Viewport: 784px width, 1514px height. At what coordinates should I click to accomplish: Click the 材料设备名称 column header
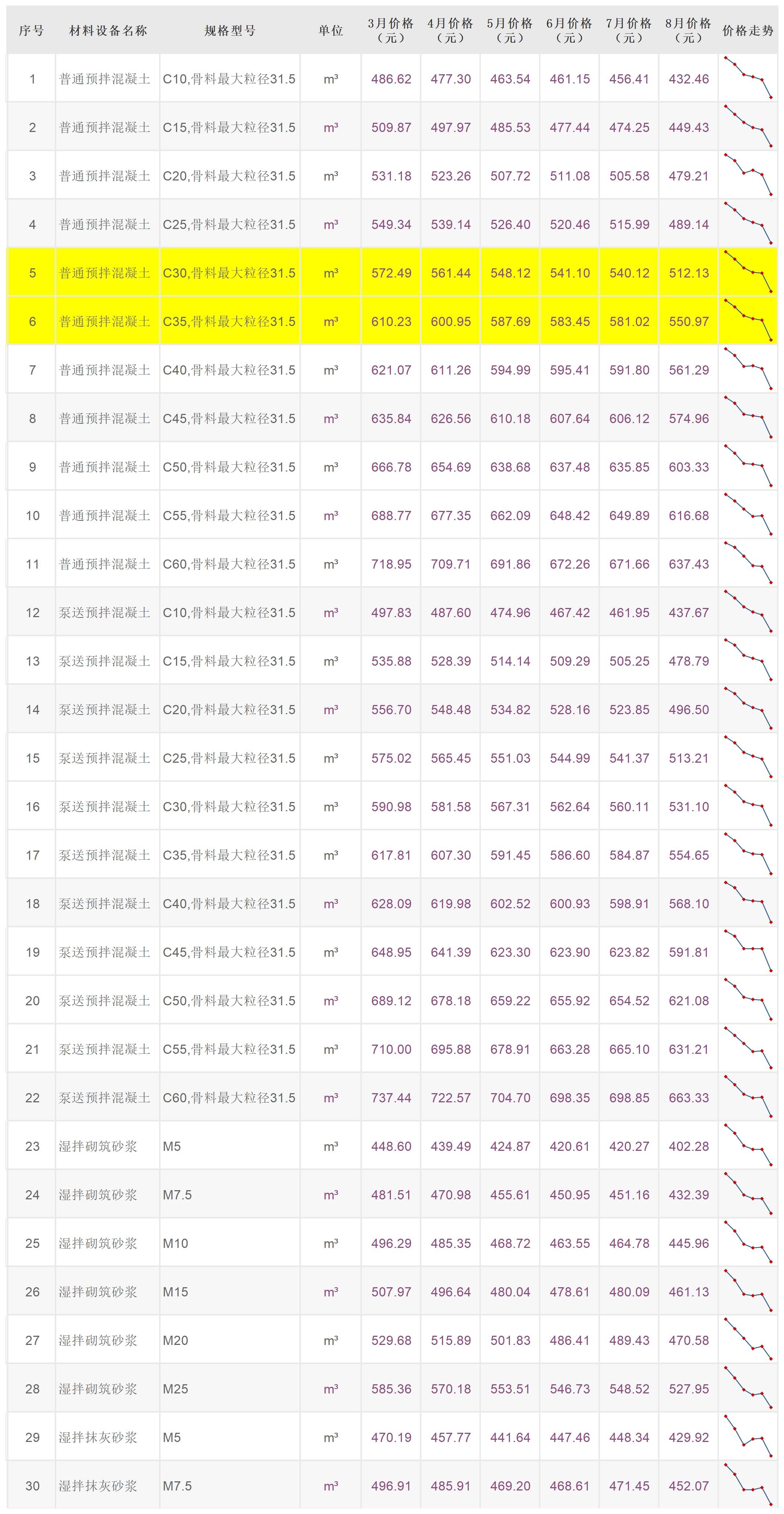click(108, 31)
